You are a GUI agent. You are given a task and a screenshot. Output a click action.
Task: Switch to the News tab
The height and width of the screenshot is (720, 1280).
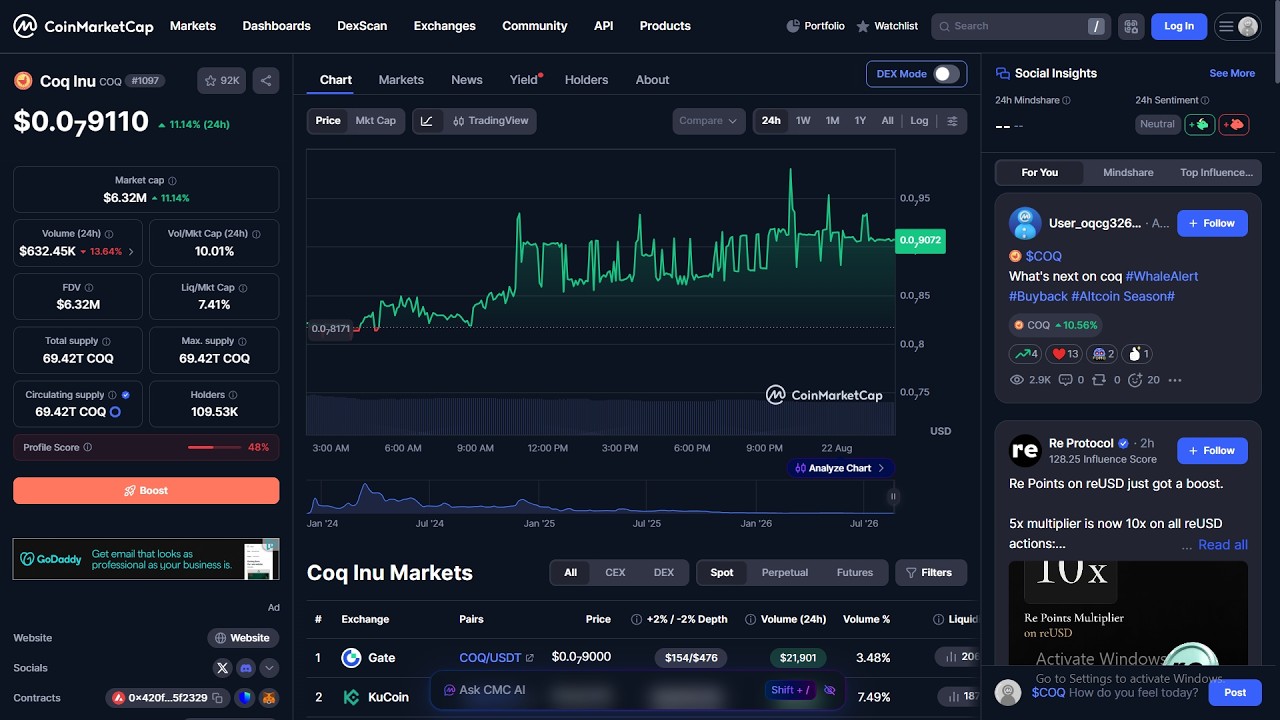click(x=467, y=80)
